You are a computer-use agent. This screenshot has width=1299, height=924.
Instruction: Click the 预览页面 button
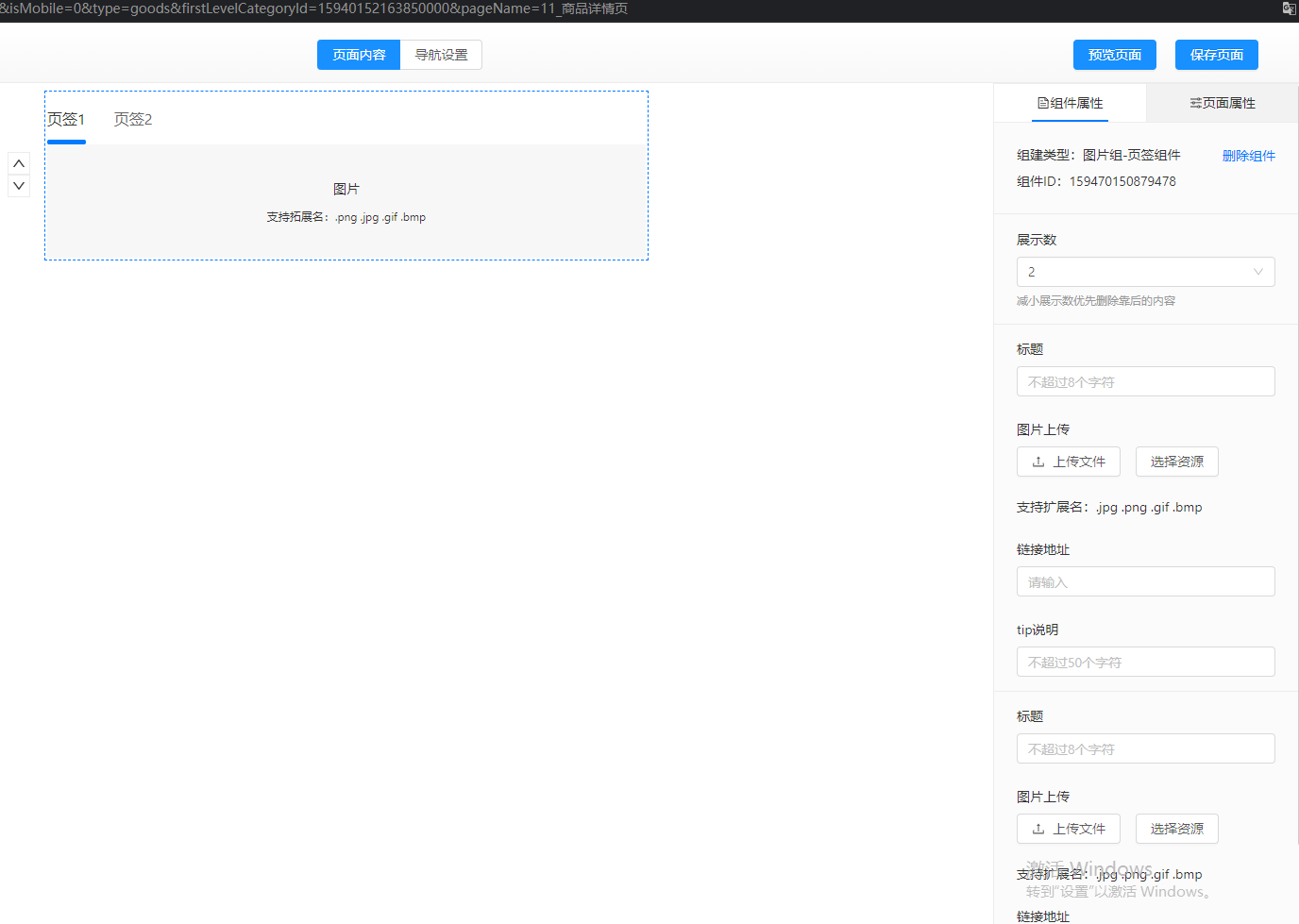[1115, 55]
